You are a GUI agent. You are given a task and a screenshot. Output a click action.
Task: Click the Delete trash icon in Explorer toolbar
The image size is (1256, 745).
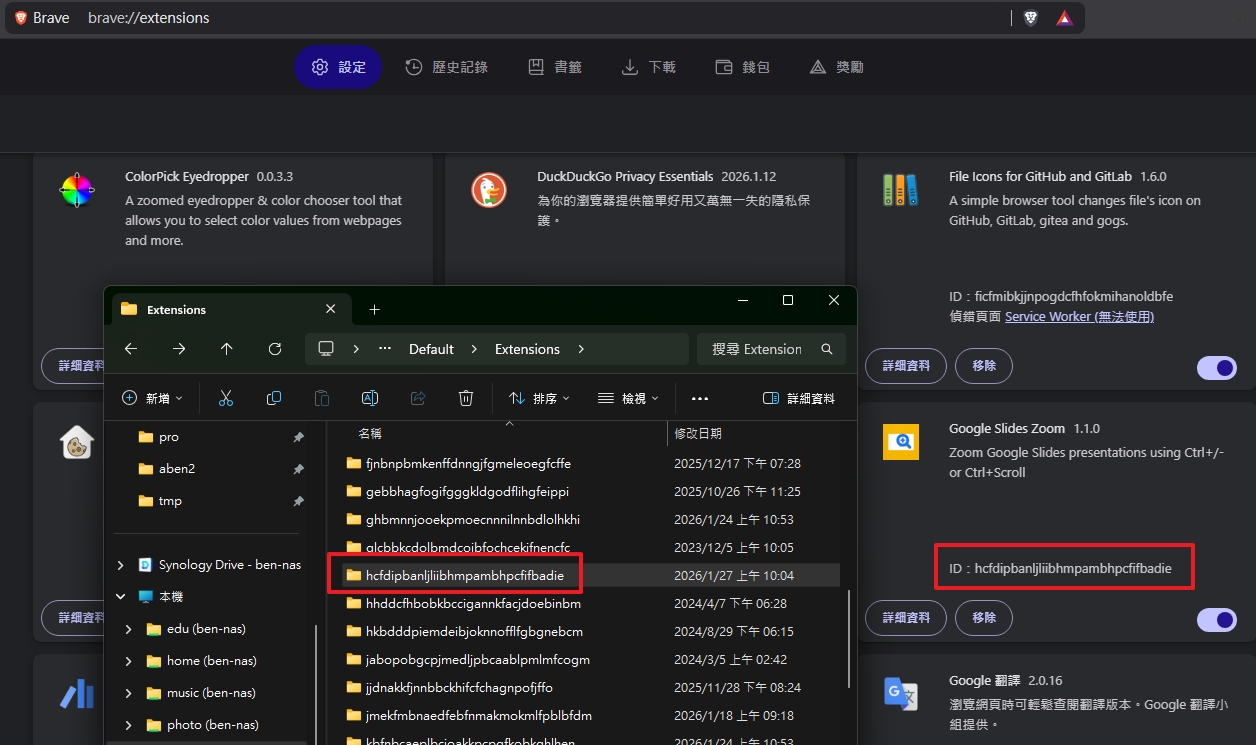466,398
